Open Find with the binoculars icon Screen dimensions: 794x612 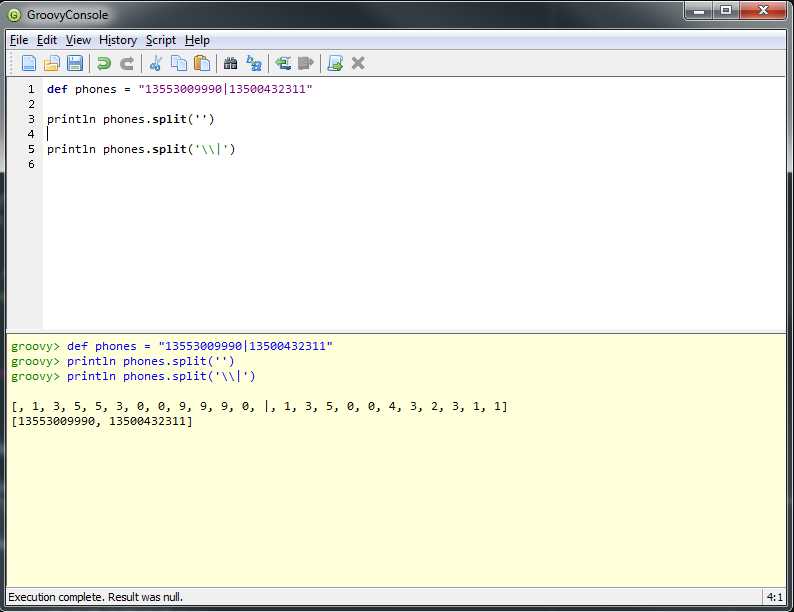(230, 63)
